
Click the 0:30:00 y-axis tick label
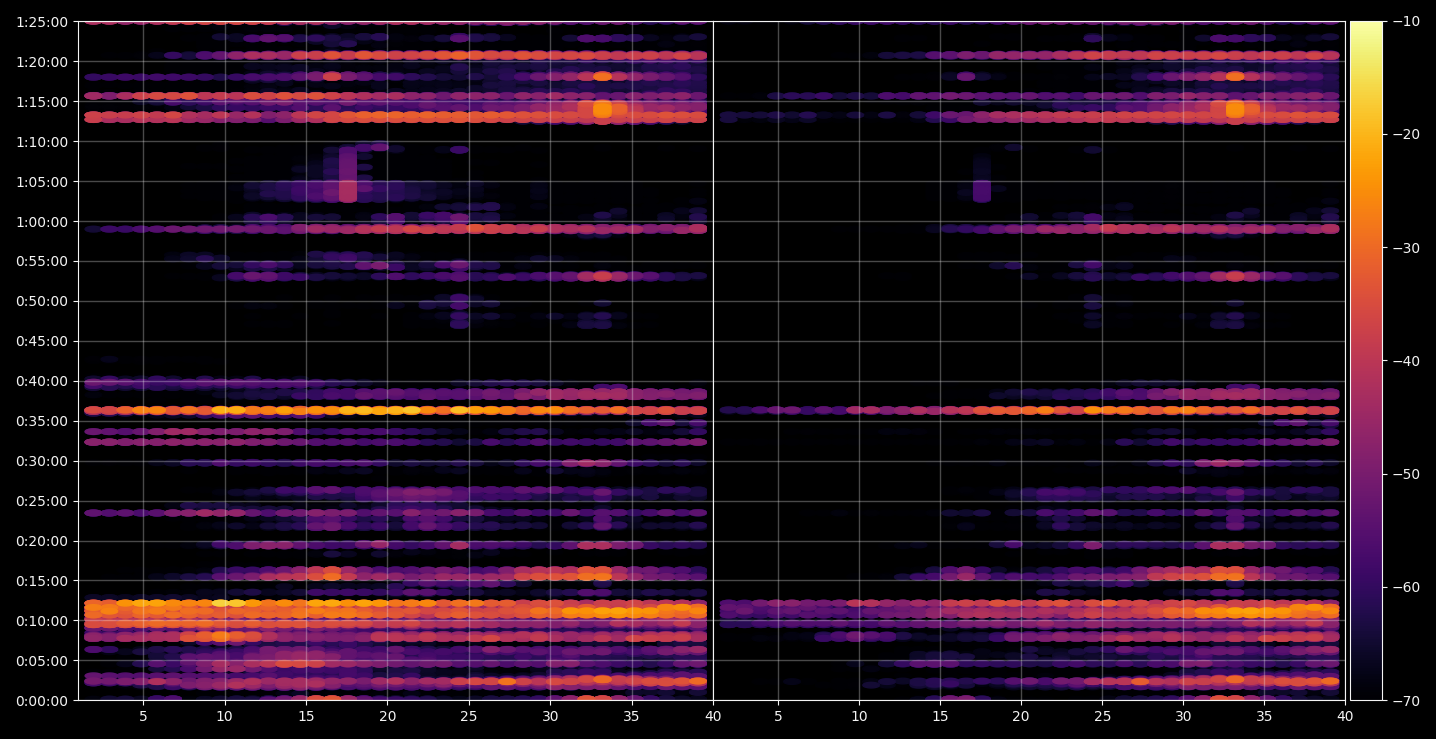(42, 461)
